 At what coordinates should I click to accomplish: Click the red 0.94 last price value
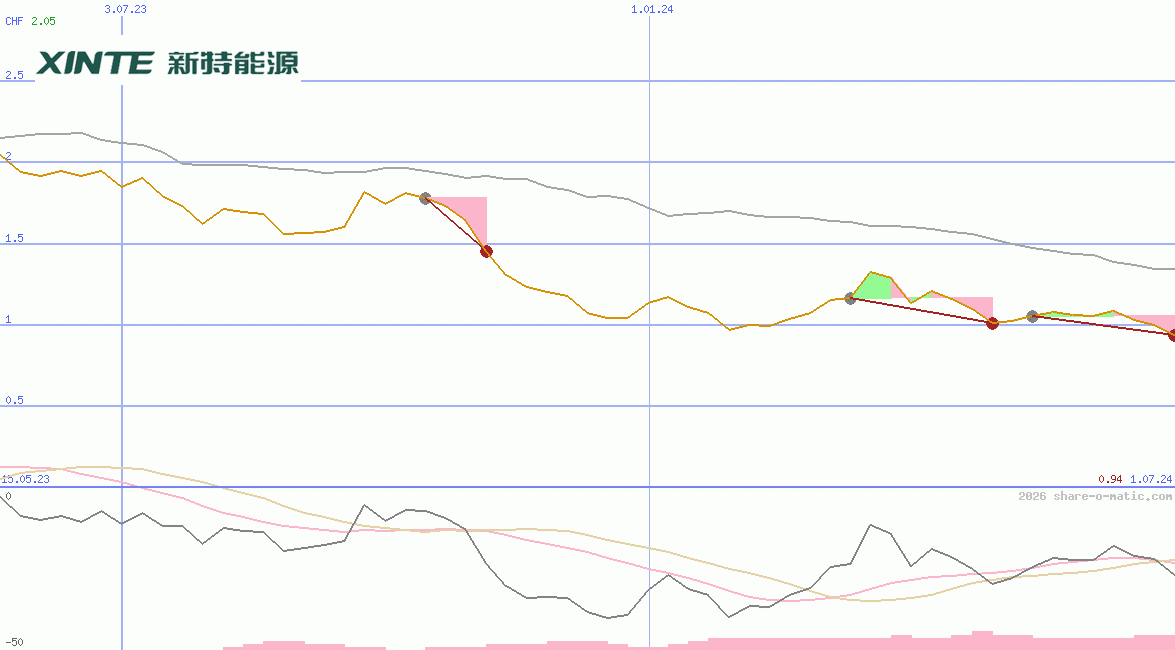pos(1111,479)
